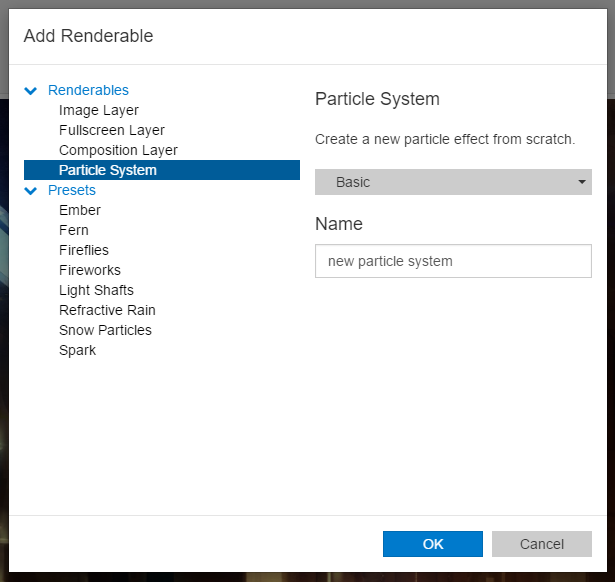
Task: Collapse the Presets tree chevron
Action: 31,191
